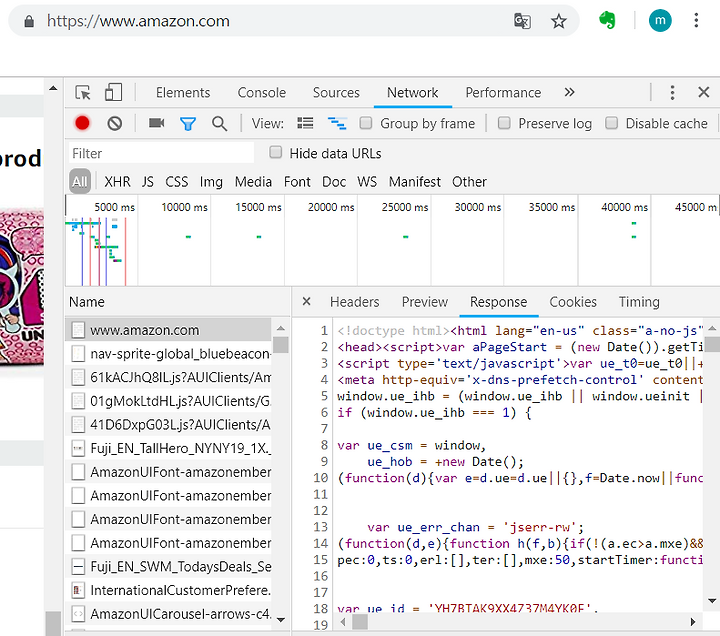Click the address bar URL

pos(138,21)
